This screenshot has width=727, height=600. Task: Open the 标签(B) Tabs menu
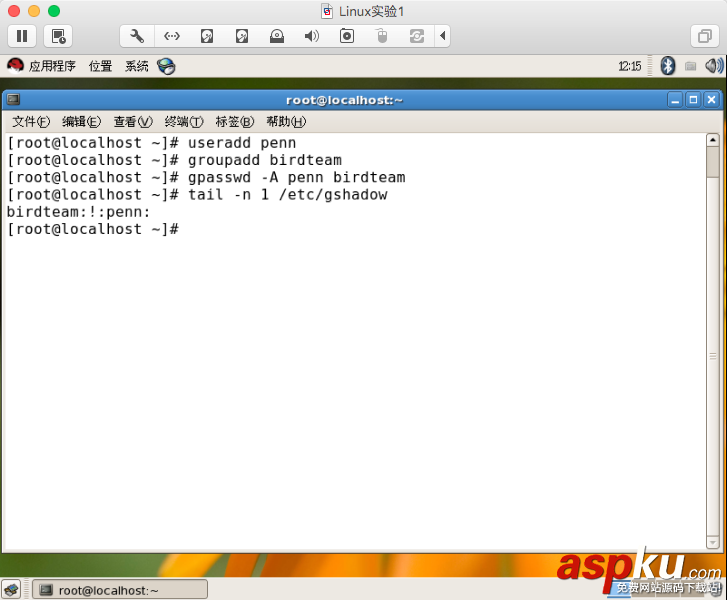tap(235, 121)
